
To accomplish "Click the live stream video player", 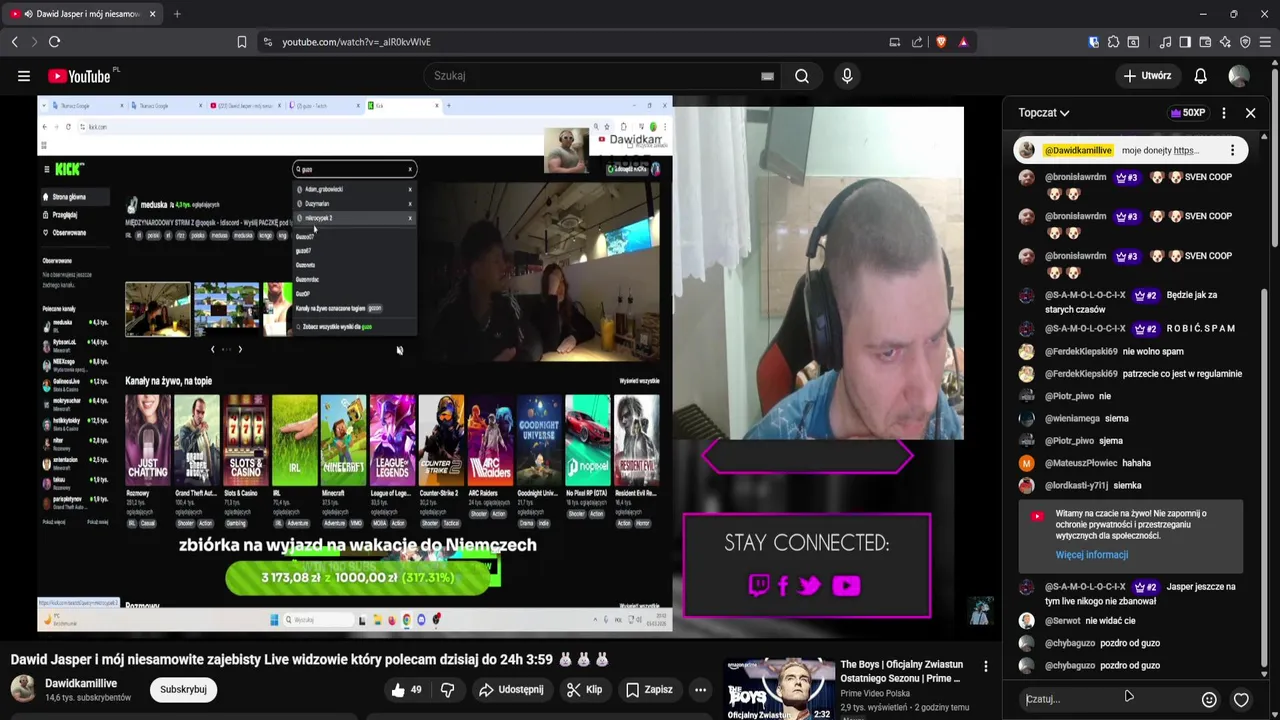I will point(500,366).
